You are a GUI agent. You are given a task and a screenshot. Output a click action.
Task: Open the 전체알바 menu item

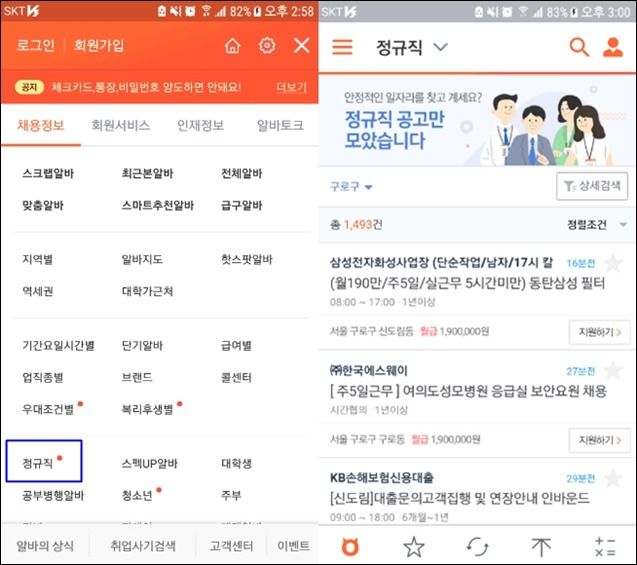[x=241, y=173]
